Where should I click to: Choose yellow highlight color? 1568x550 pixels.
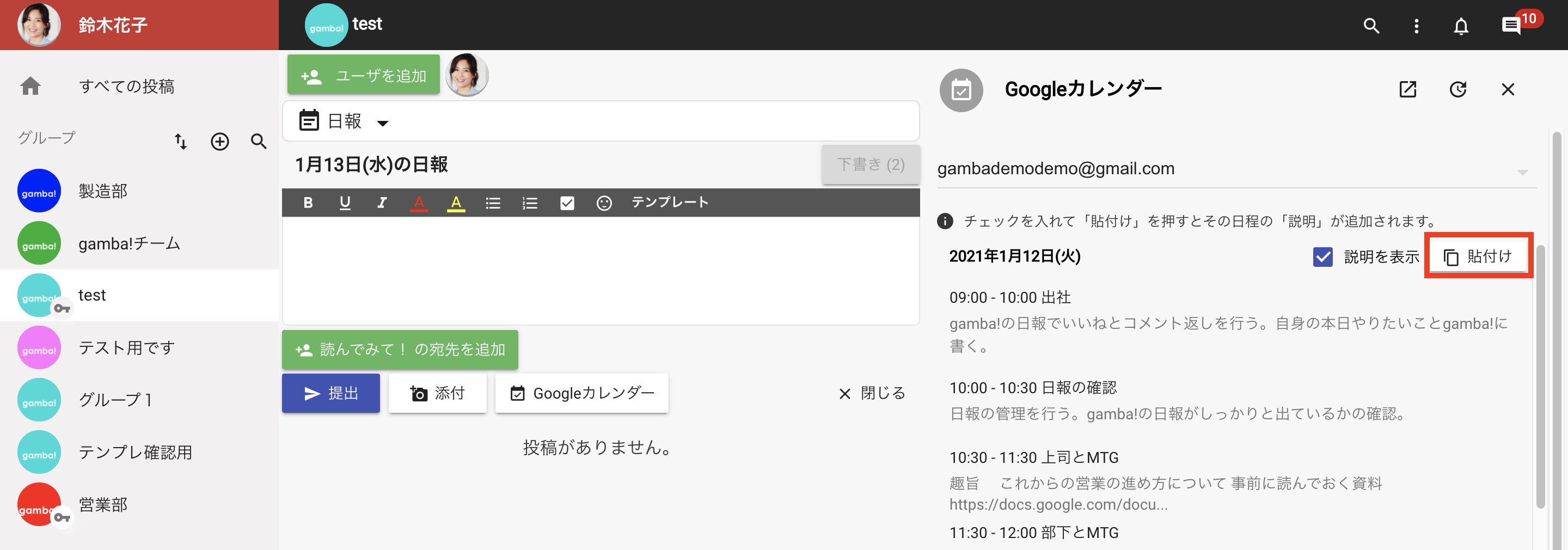click(456, 203)
